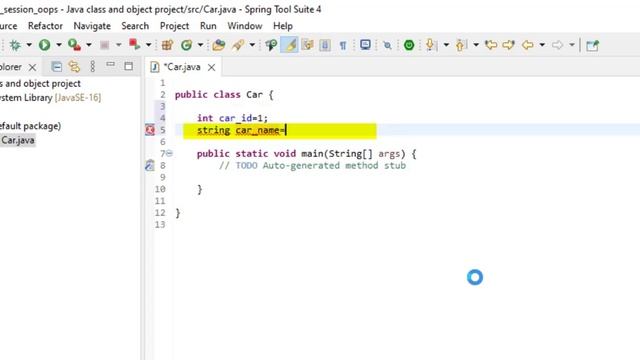
Task: Open Package Explorer View Menu three dots
Action: 93,67
